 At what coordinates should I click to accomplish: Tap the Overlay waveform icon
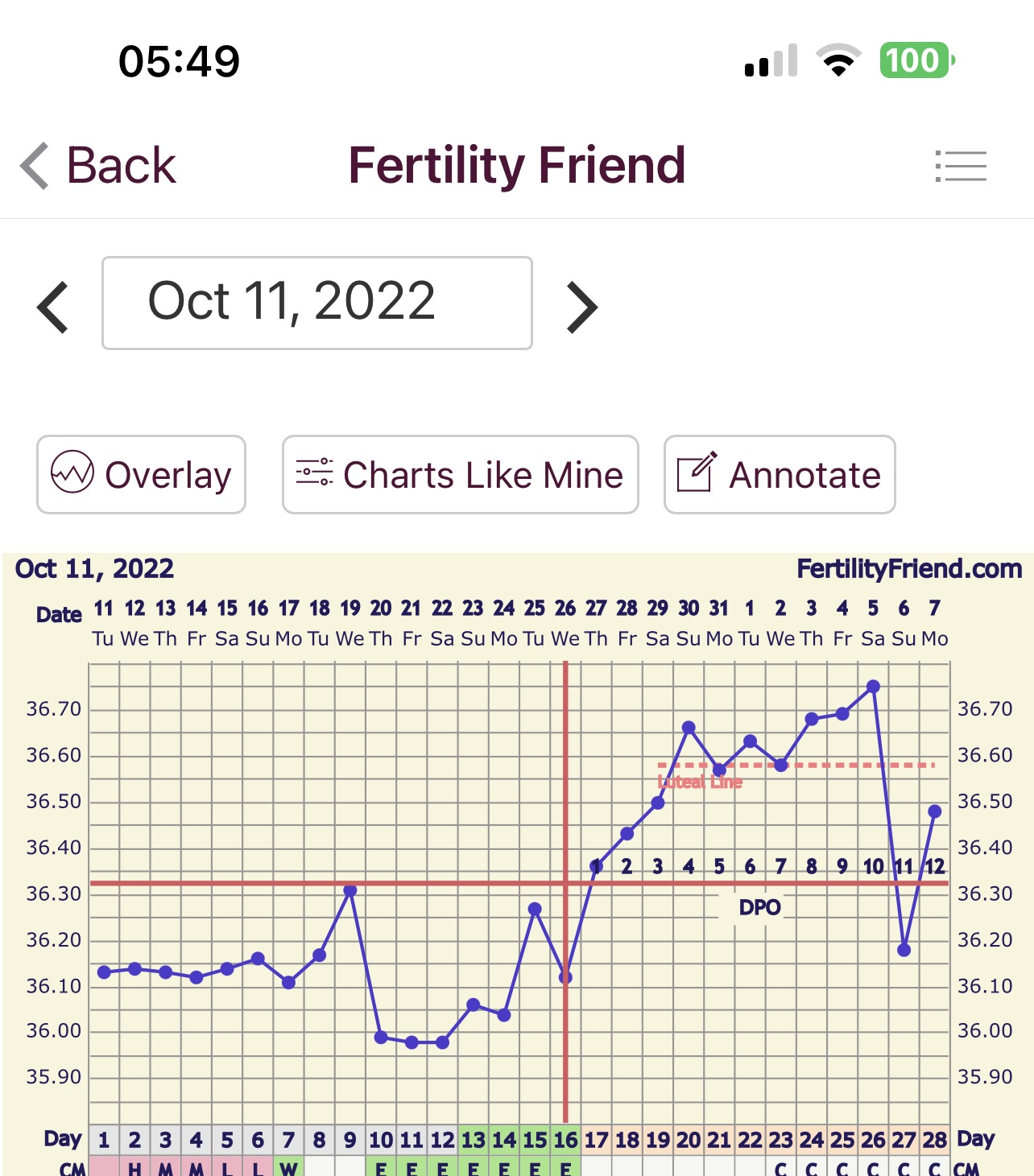[x=72, y=472]
